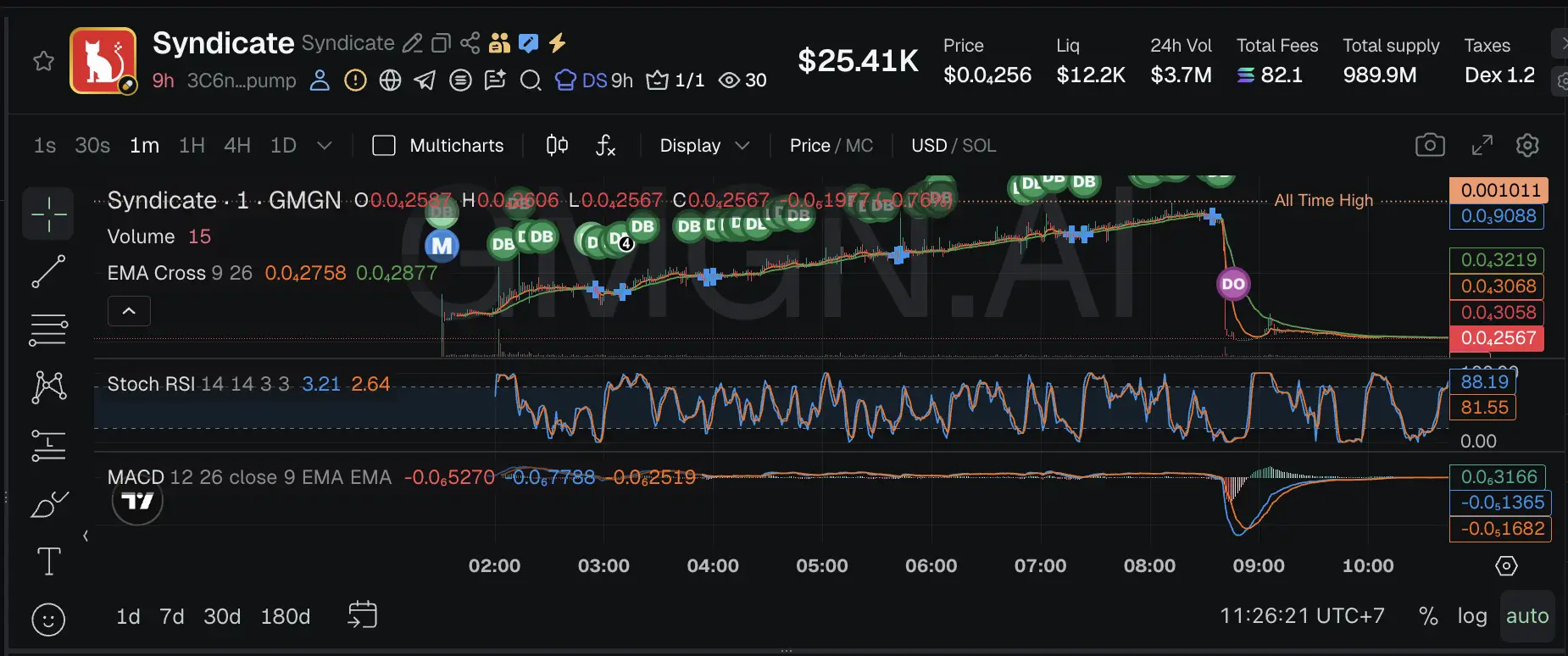The width and height of the screenshot is (1568, 656).
Task: Open the Fibonacci retracement lines tool
Action: tap(48, 330)
